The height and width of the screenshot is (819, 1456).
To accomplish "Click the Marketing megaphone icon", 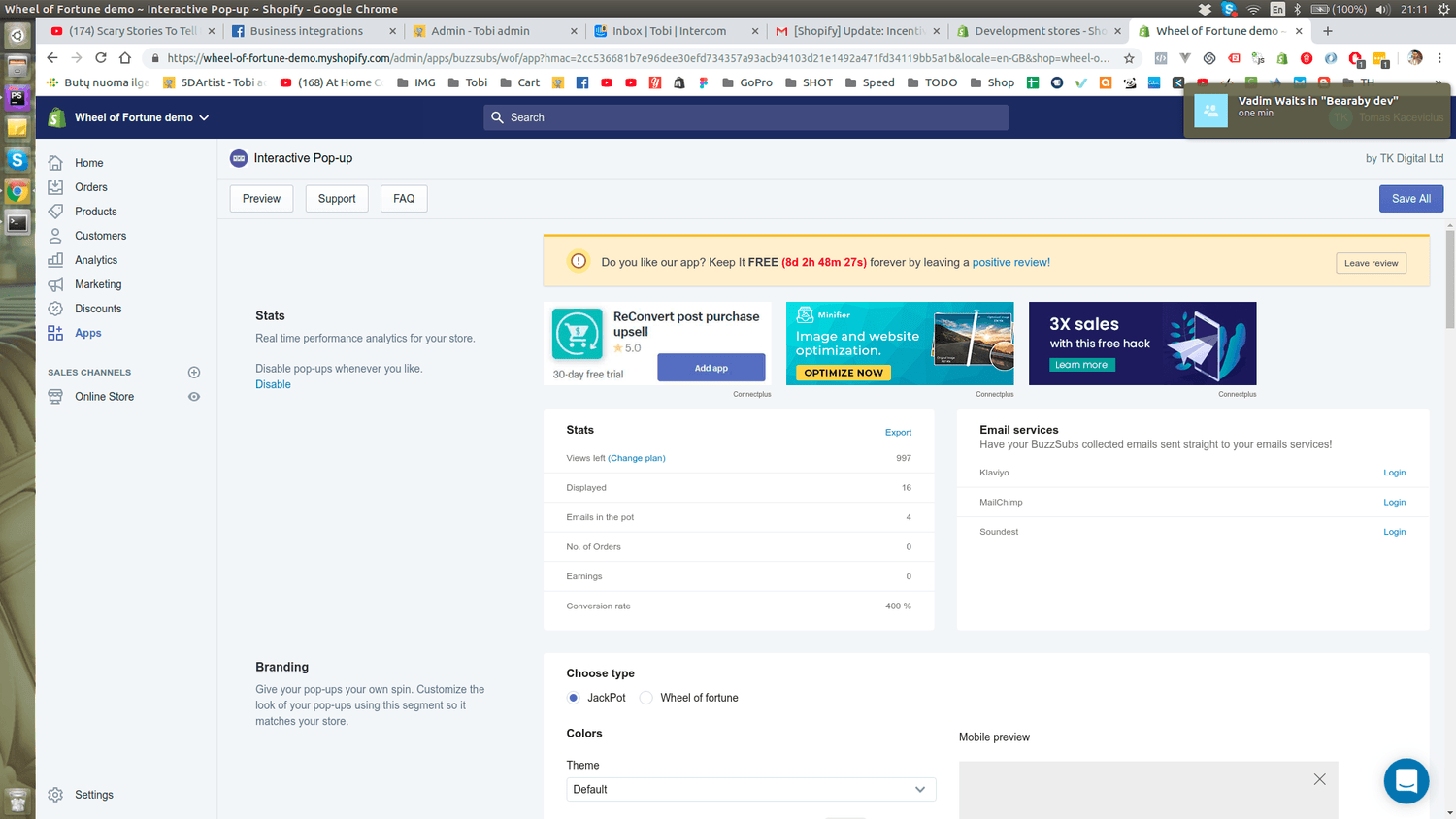I will pos(55,284).
